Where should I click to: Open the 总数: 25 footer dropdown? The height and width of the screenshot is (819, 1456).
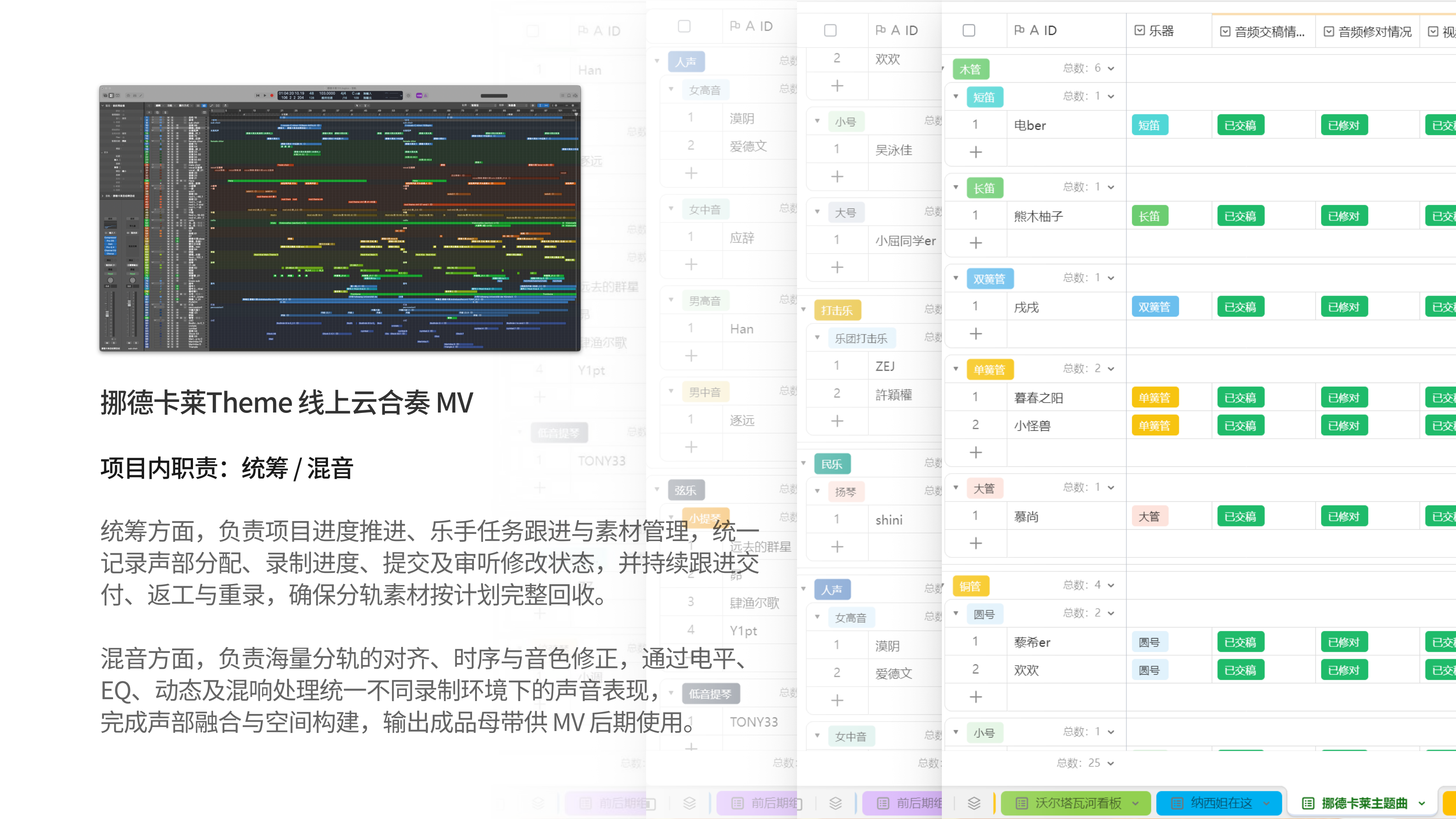point(1085,763)
